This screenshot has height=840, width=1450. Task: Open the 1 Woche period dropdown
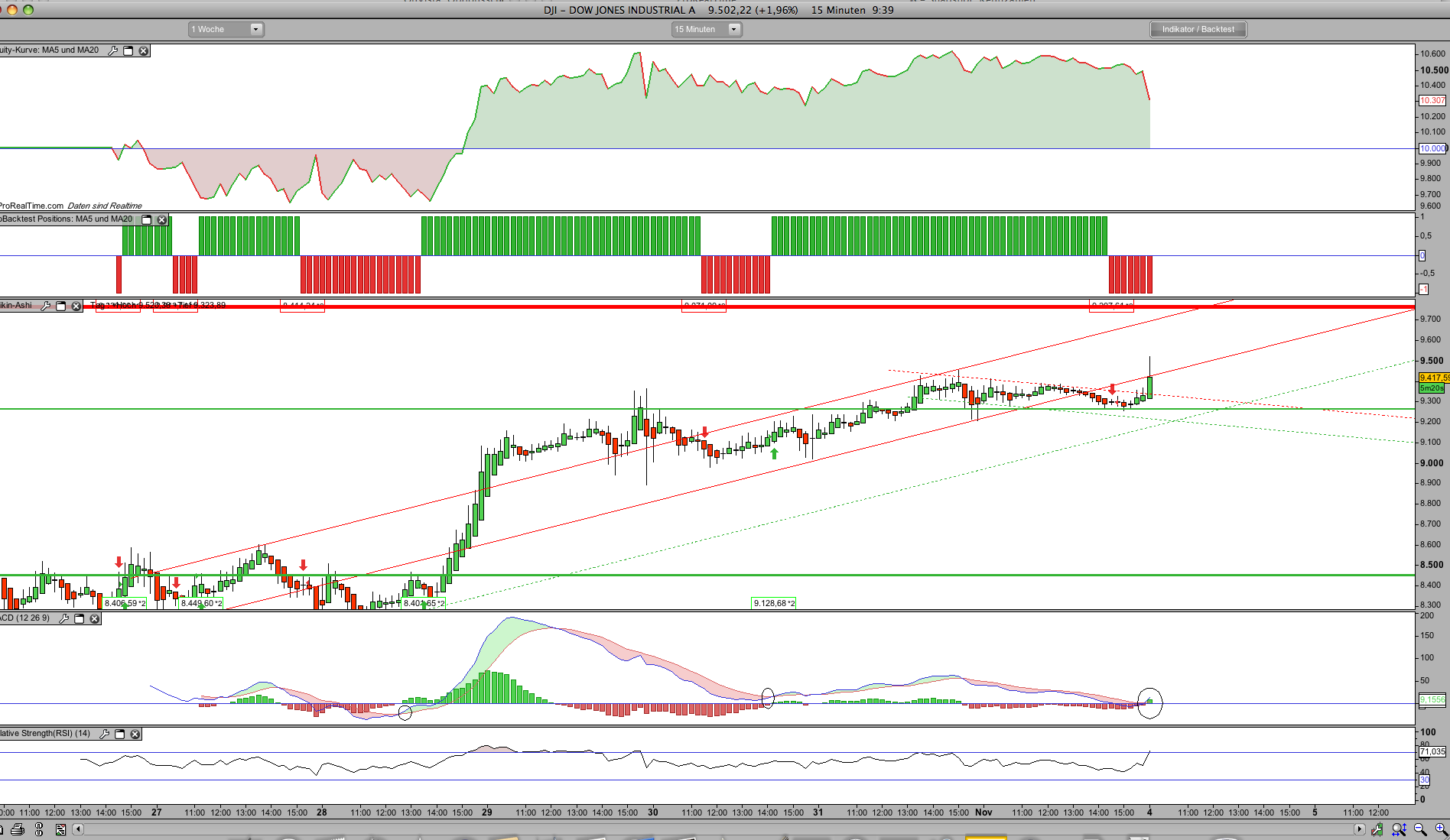(x=226, y=29)
